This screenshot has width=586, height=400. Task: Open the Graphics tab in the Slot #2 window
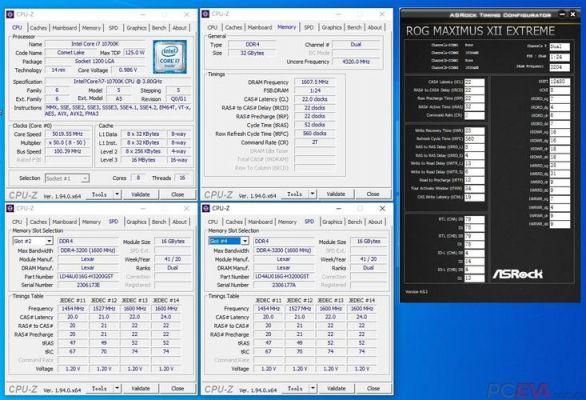coord(136,222)
